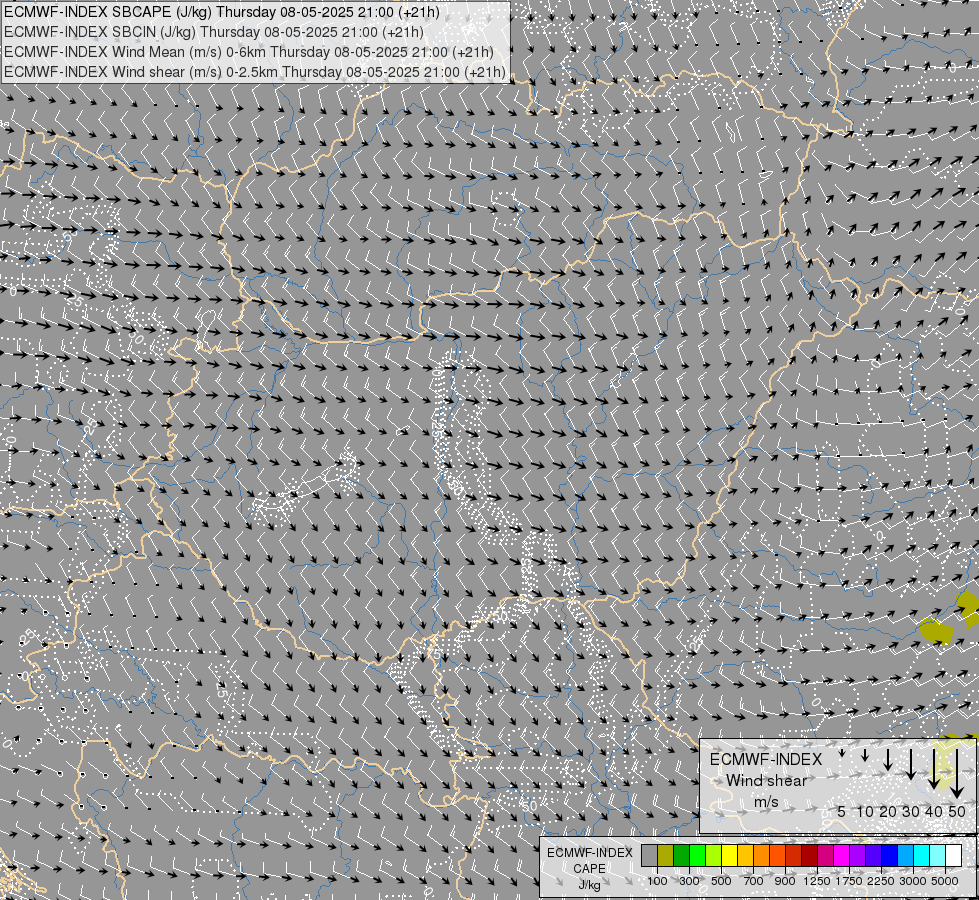The height and width of the screenshot is (900, 979).
Task: Click the 3000 label on CAPE scale
Action: pyautogui.click(x=913, y=881)
